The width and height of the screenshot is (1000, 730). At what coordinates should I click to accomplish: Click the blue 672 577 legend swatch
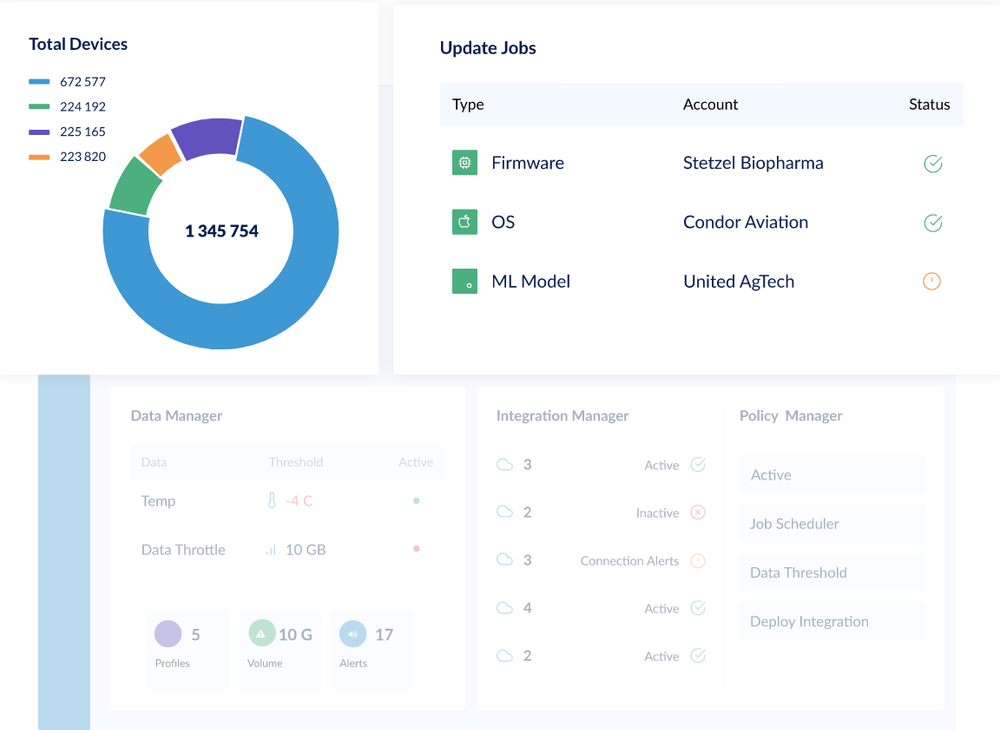coord(40,82)
